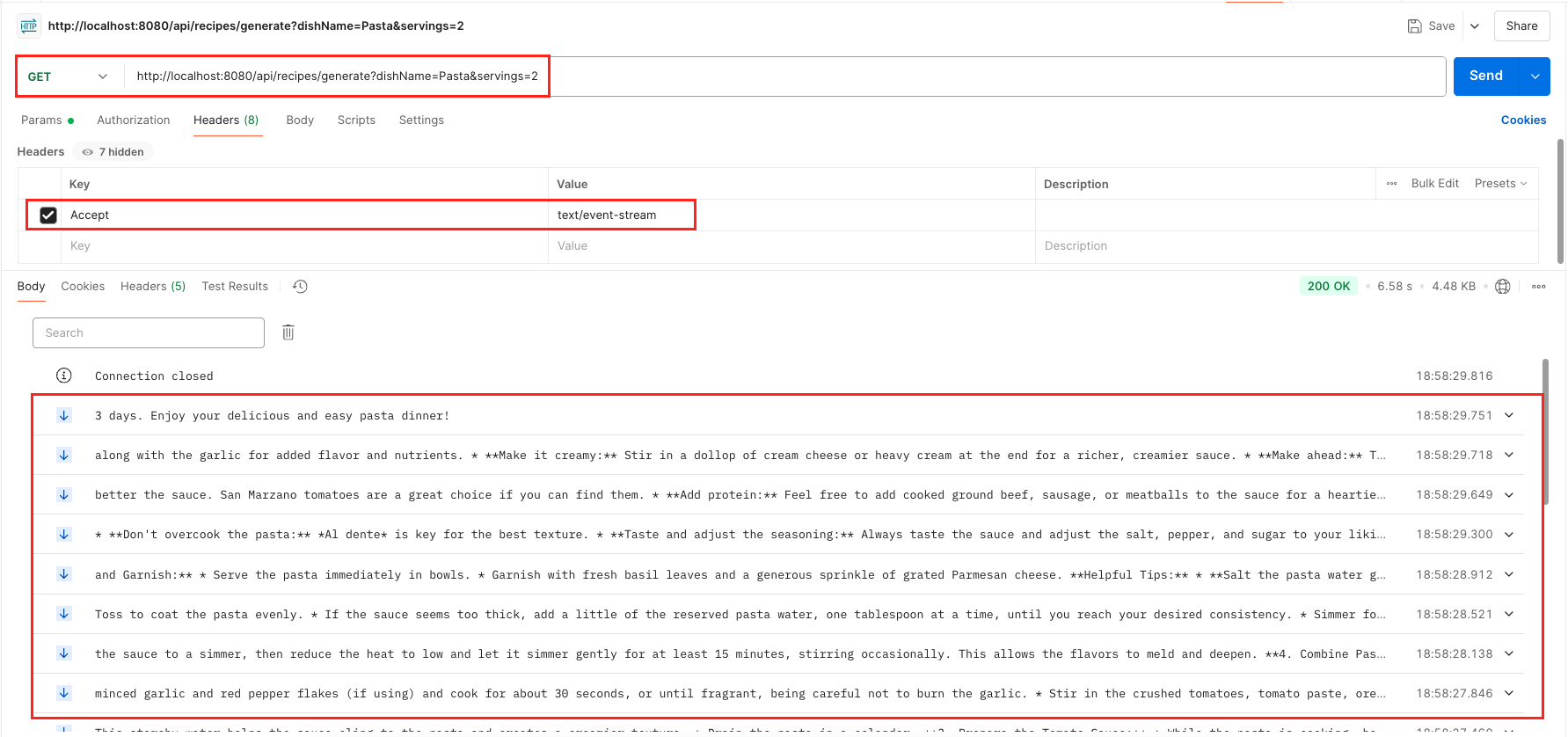
Task: Uncheck the Accept header checkbox
Action: (x=48, y=215)
